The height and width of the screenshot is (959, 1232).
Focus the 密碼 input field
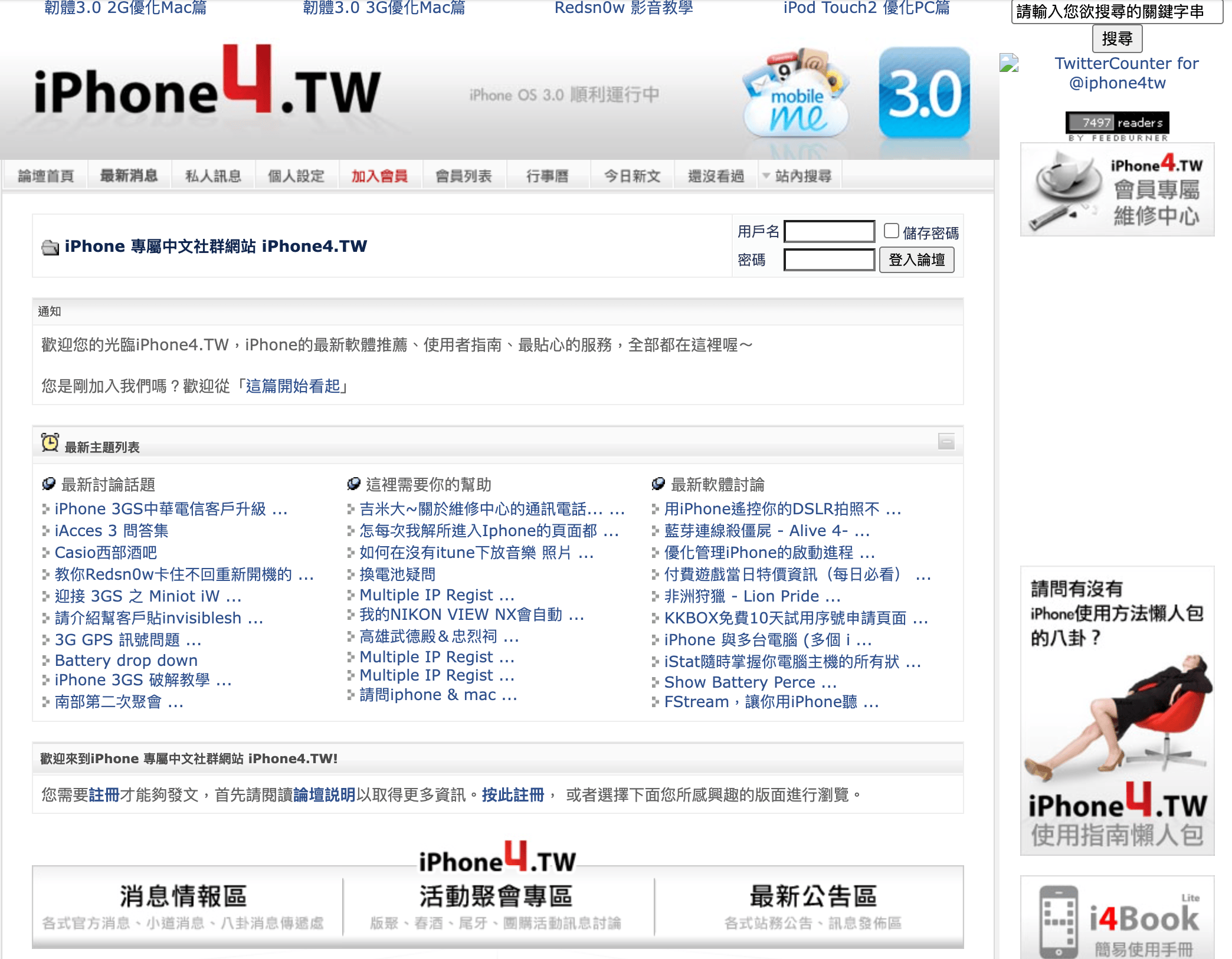829,260
